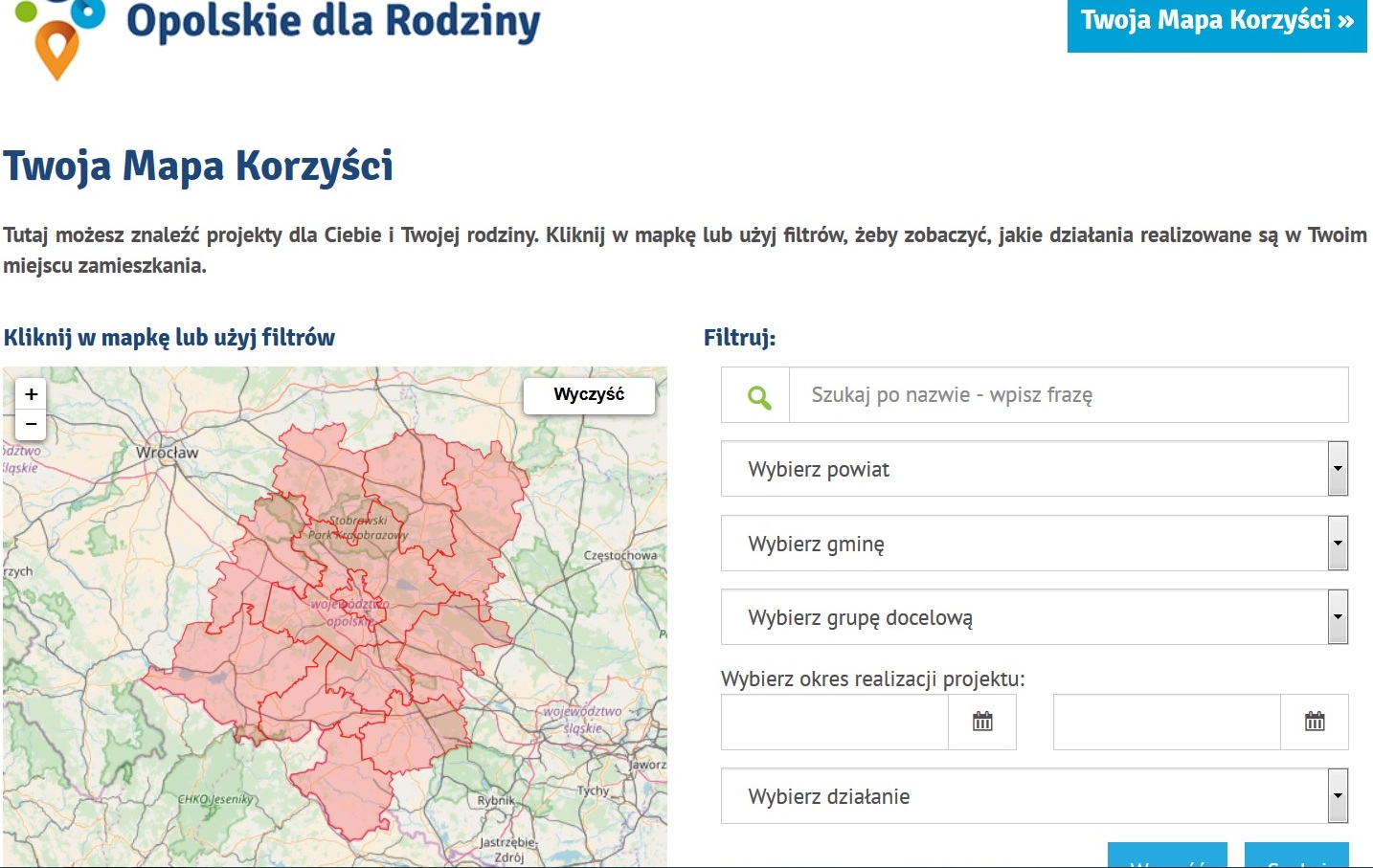Click the Opolskie dla Rodziny site title
This screenshot has height=868, width=1373.
[333, 21]
